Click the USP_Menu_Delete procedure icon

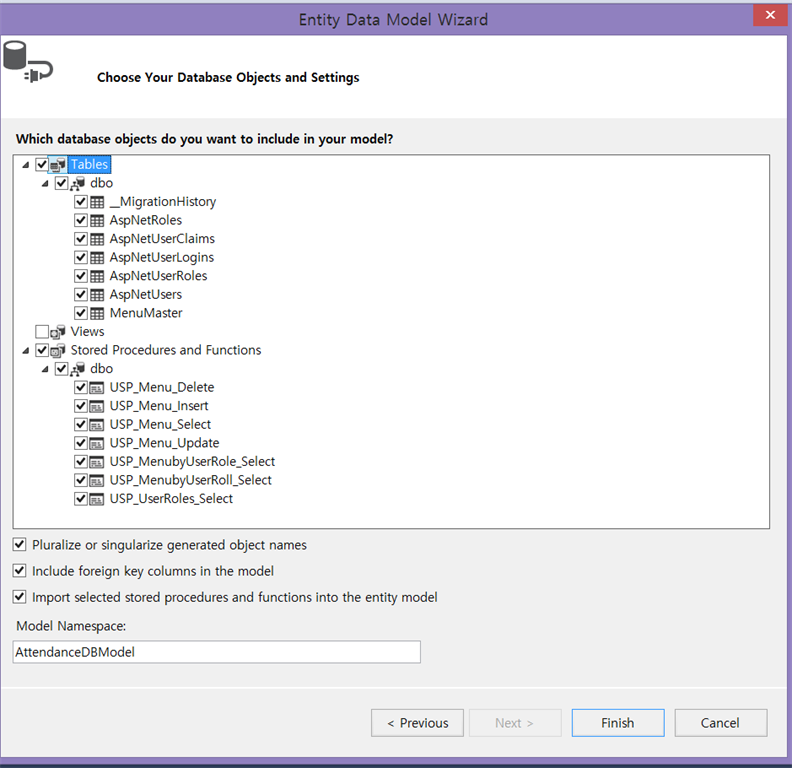click(x=97, y=388)
